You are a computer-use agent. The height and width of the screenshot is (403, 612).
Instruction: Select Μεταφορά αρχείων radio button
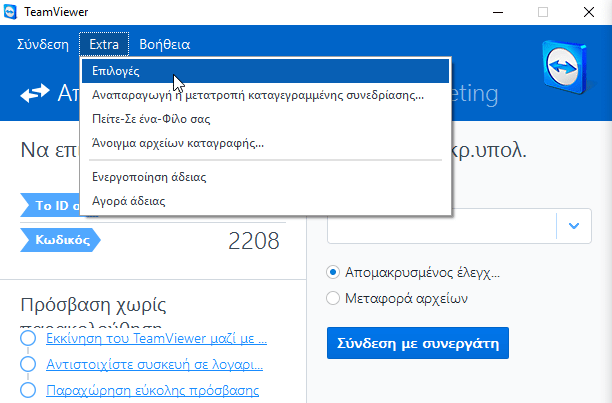333,298
